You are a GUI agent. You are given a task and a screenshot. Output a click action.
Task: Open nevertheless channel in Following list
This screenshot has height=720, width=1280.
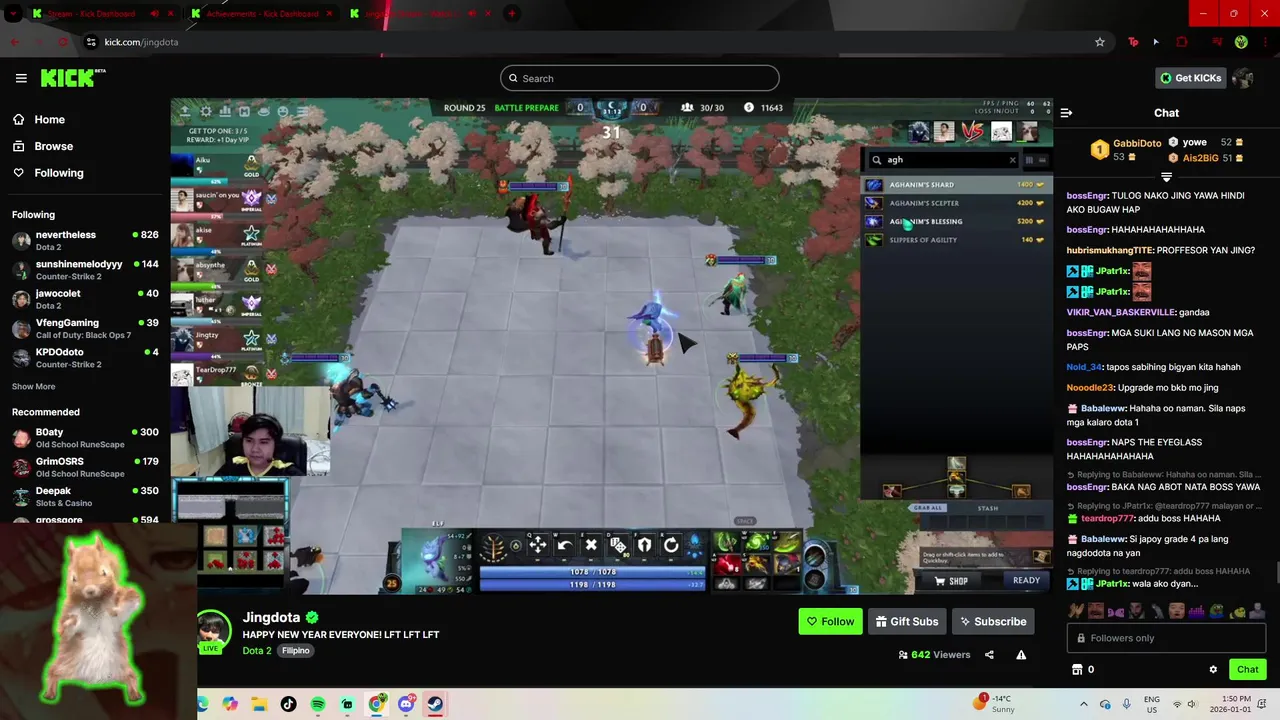pos(85,240)
